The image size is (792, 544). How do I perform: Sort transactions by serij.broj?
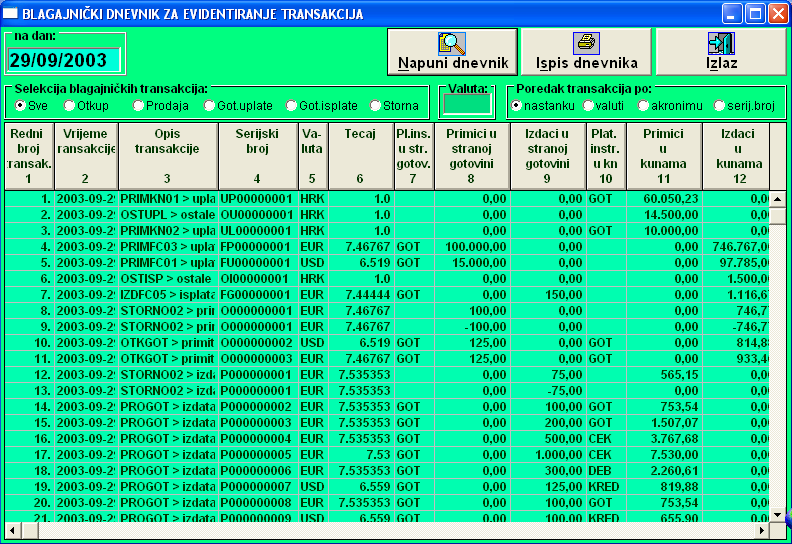click(720, 105)
